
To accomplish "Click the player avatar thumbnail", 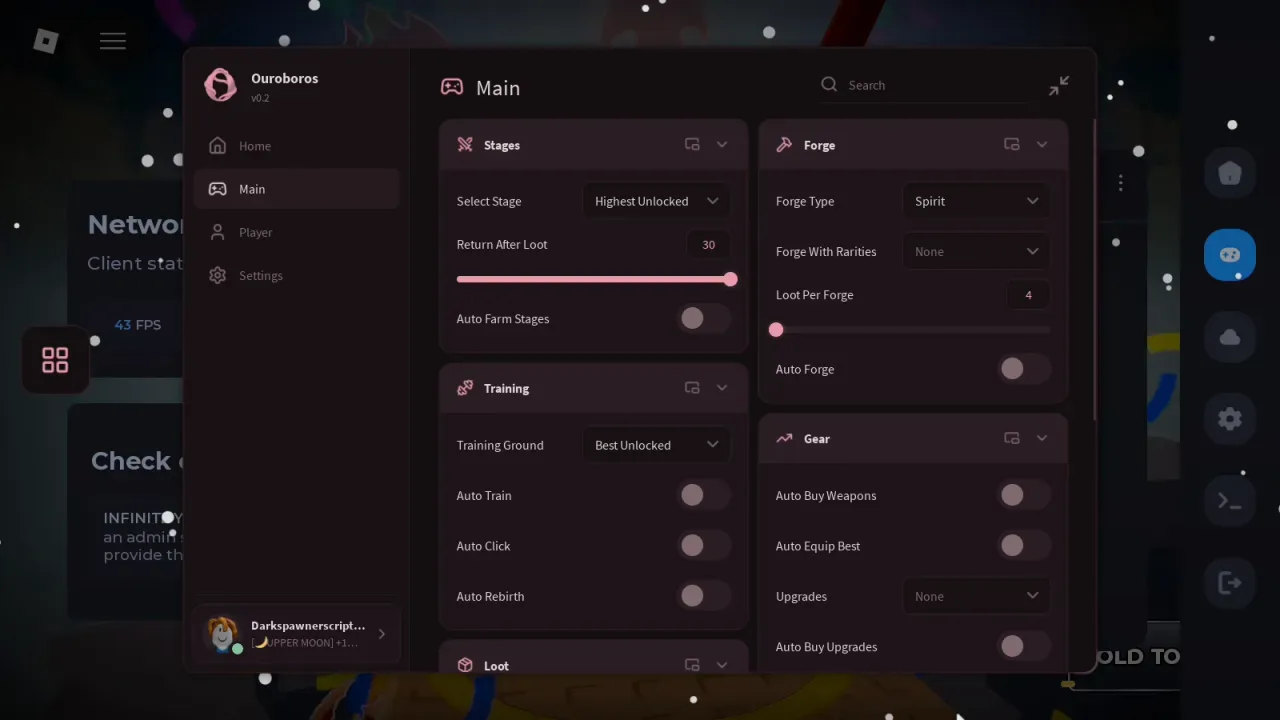I will click(x=222, y=633).
